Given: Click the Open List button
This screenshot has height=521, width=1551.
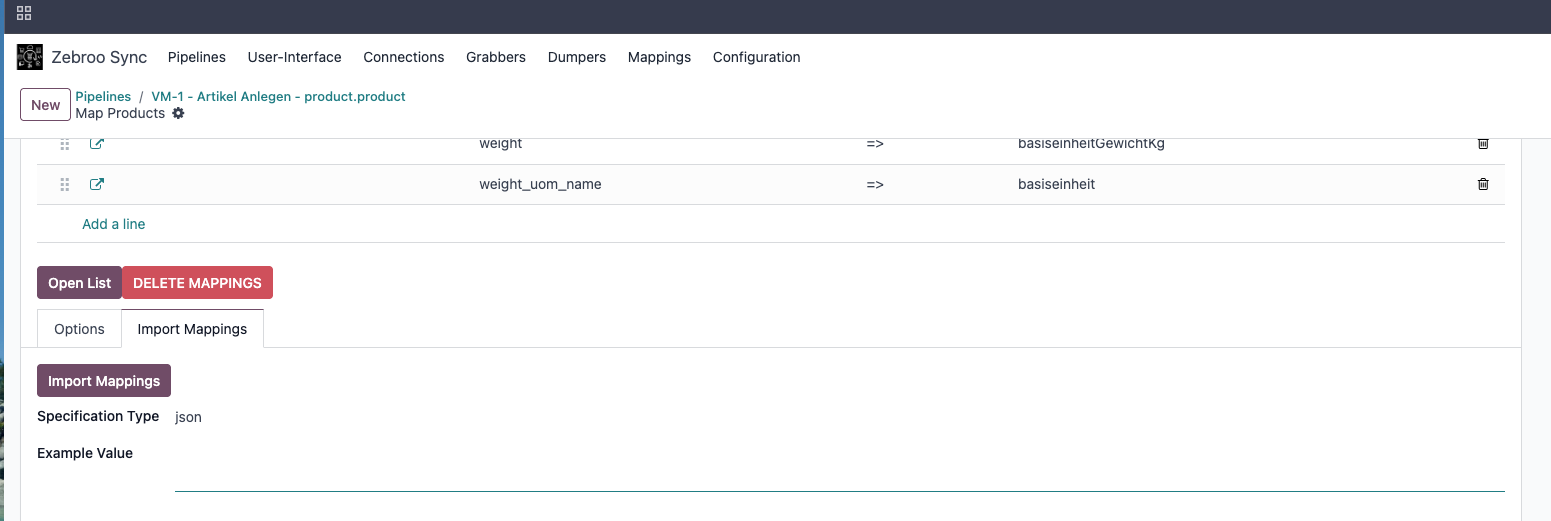Looking at the screenshot, I should coord(79,283).
